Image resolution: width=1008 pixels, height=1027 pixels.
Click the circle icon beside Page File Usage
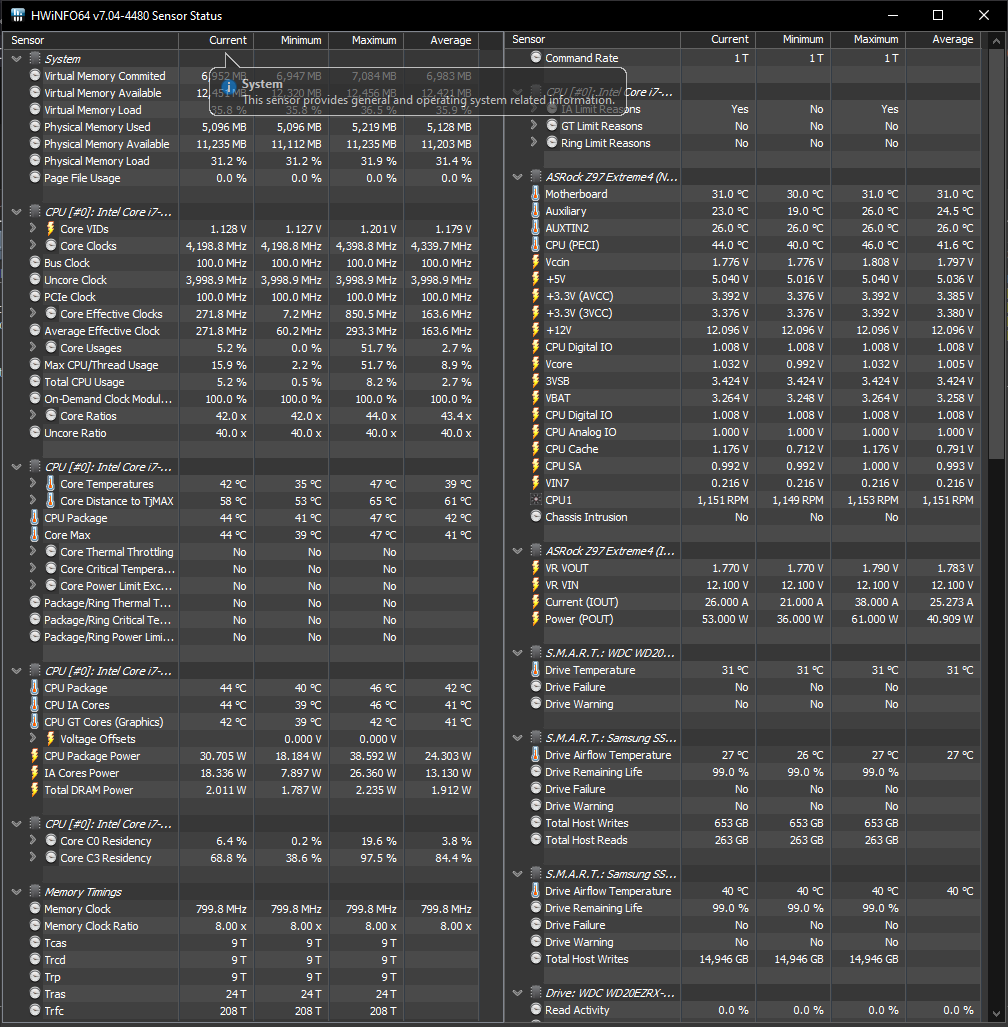point(35,177)
